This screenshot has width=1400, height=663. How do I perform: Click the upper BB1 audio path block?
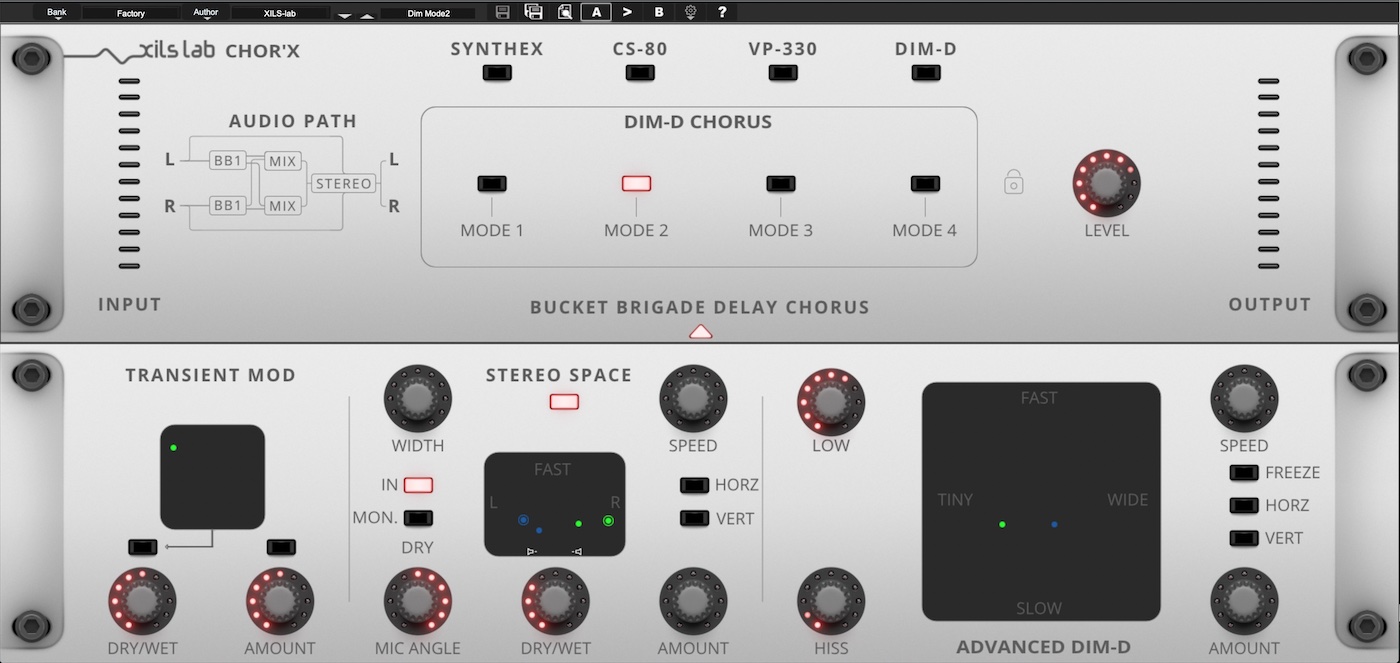(228, 160)
